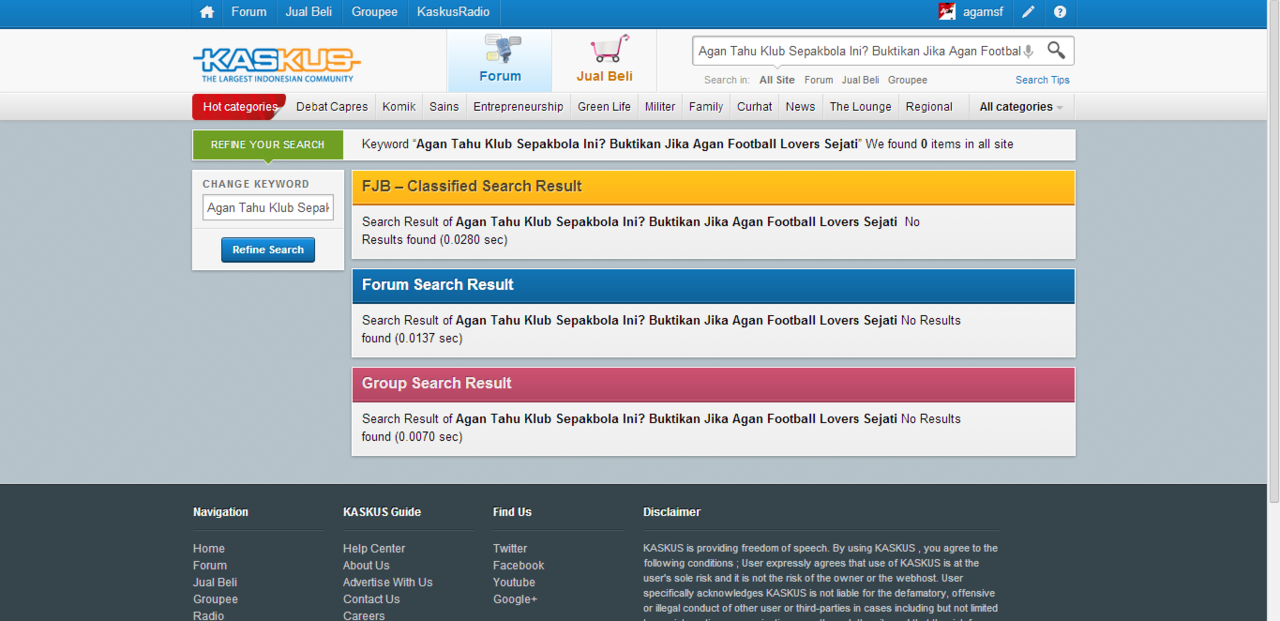Open the help question mark icon

(x=1060, y=12)
